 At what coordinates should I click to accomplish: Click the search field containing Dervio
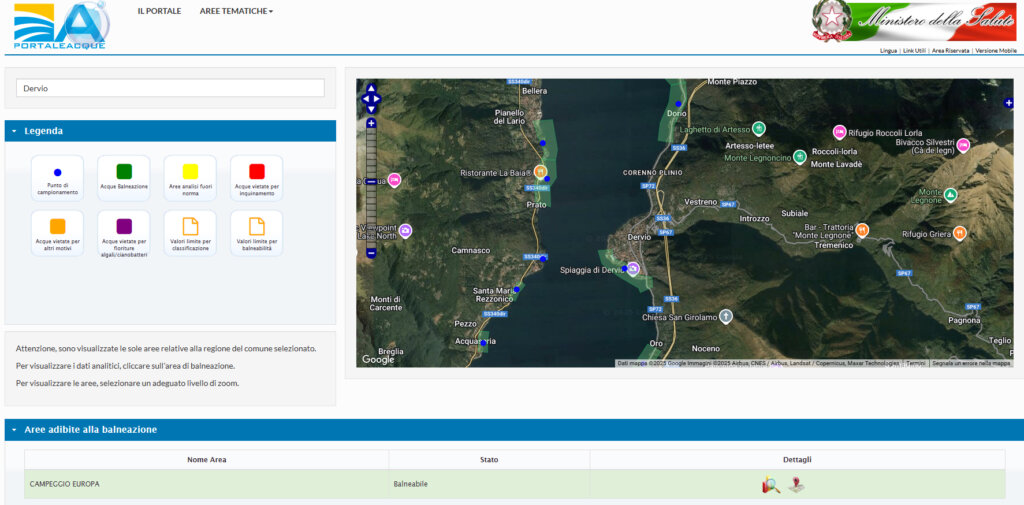170,88
